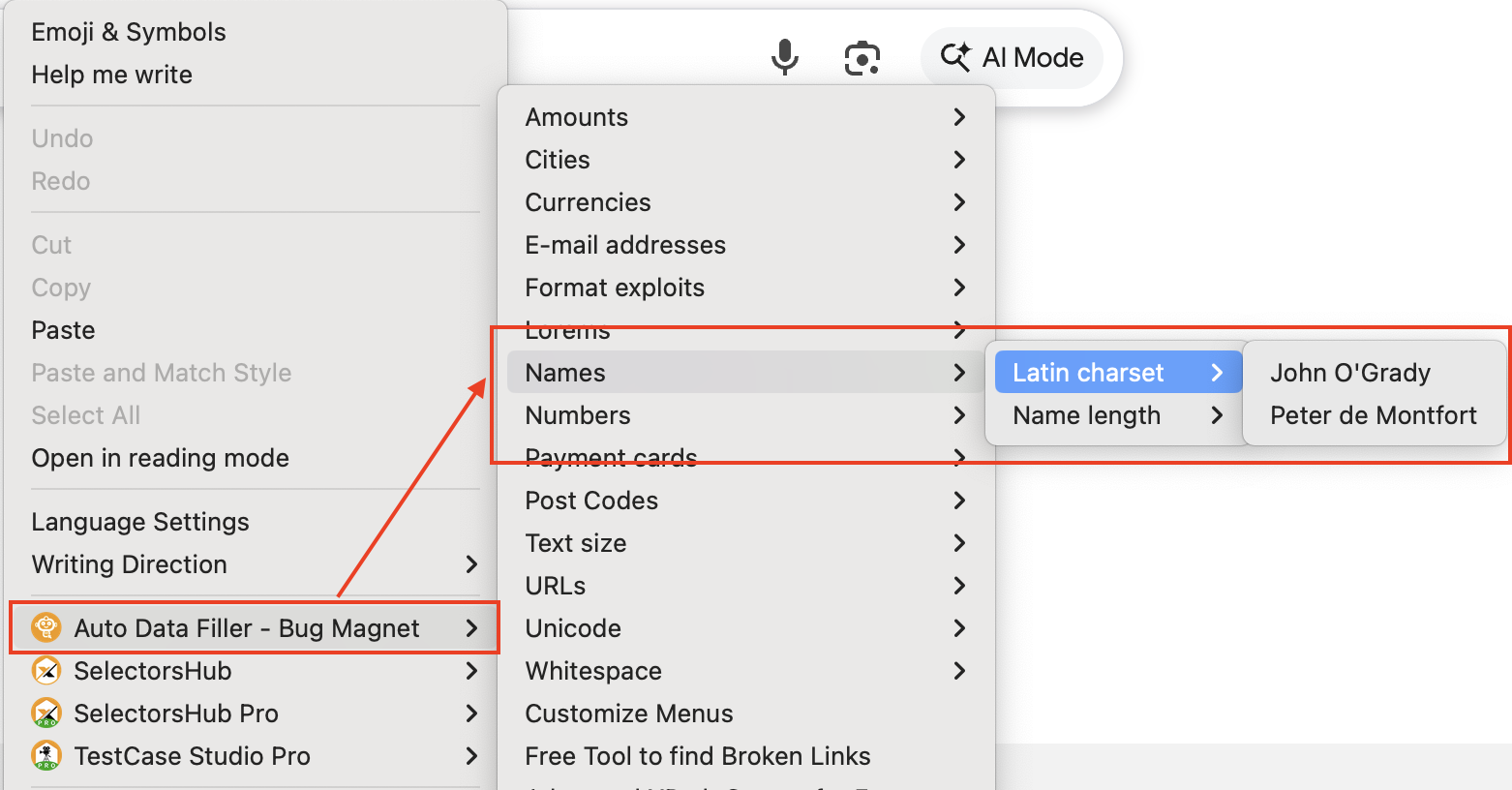
Task: Select Paste from context menu
Action: [64, 330]
